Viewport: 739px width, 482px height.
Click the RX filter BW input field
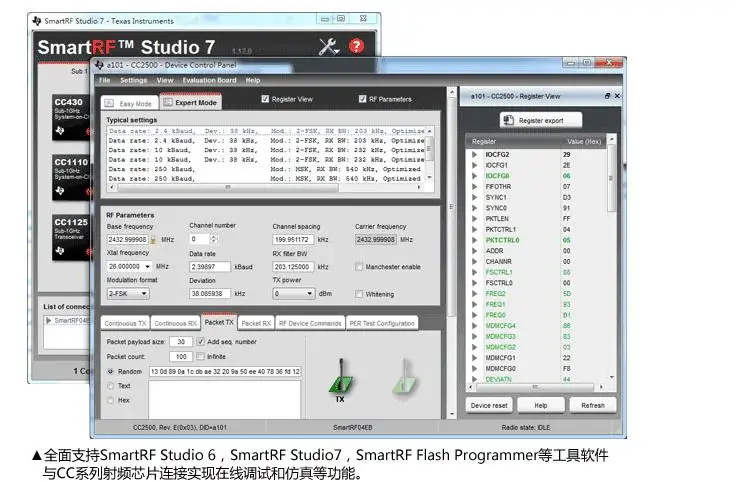pos(293,267)
